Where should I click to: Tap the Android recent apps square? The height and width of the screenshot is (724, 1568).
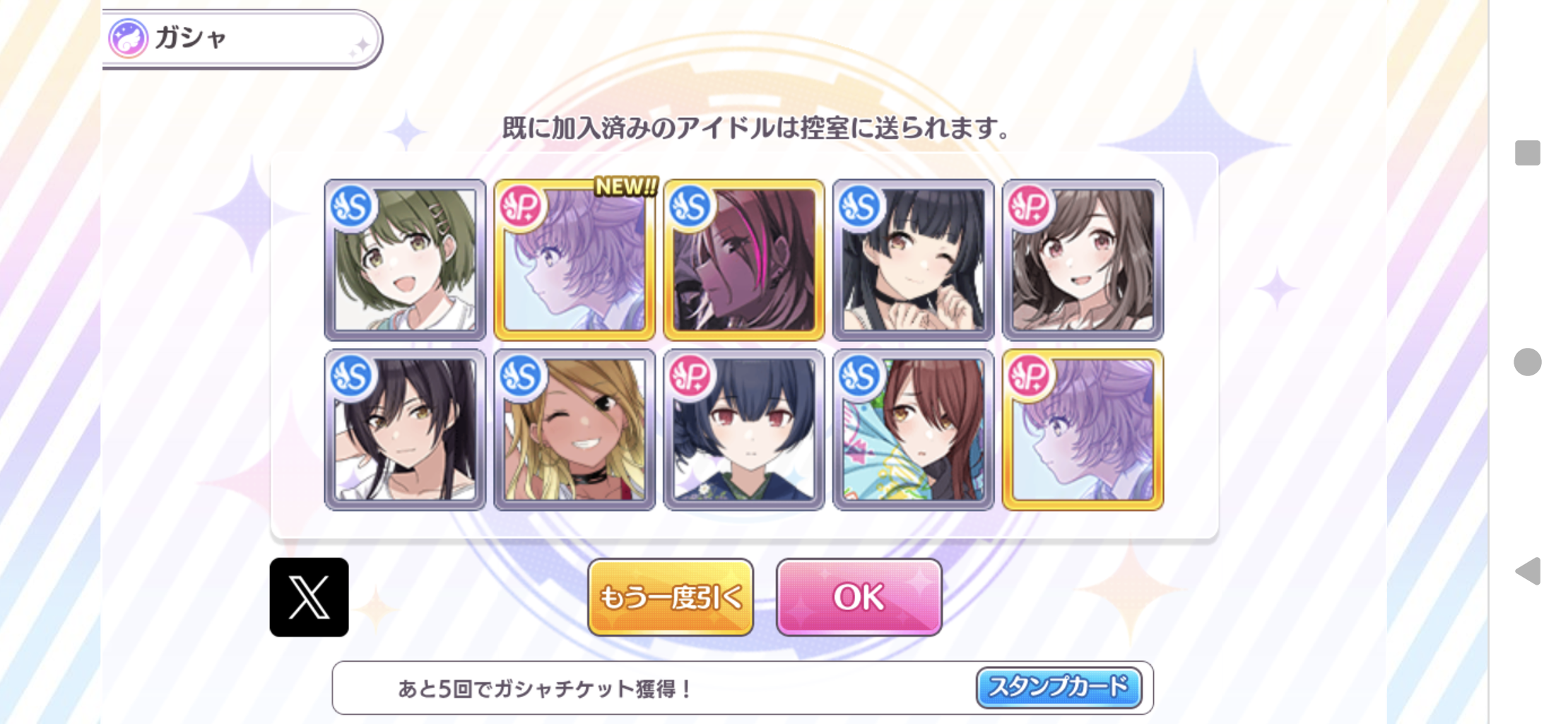1528,153
